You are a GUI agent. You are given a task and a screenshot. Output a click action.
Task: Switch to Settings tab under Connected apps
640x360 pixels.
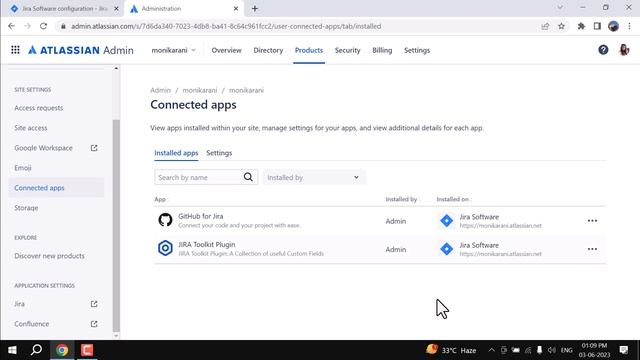click(x=219, y=153)
